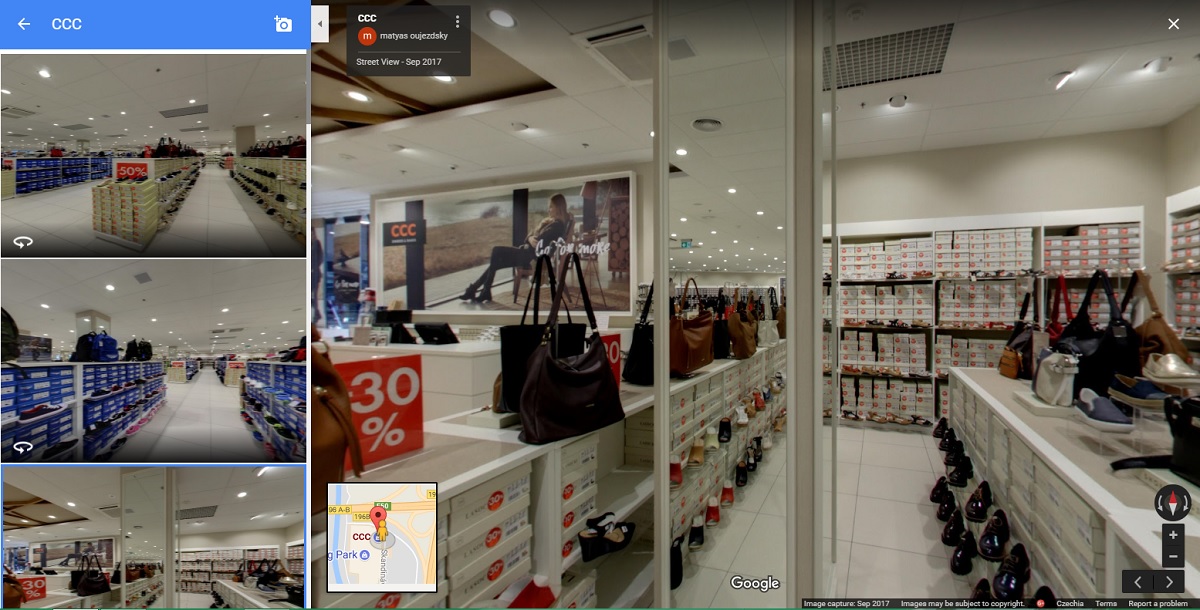The width and height of the screenshot is (1200, 610).
Task: Rotate view clockwise using the compass's right arrow
Action: point(1186,501)
